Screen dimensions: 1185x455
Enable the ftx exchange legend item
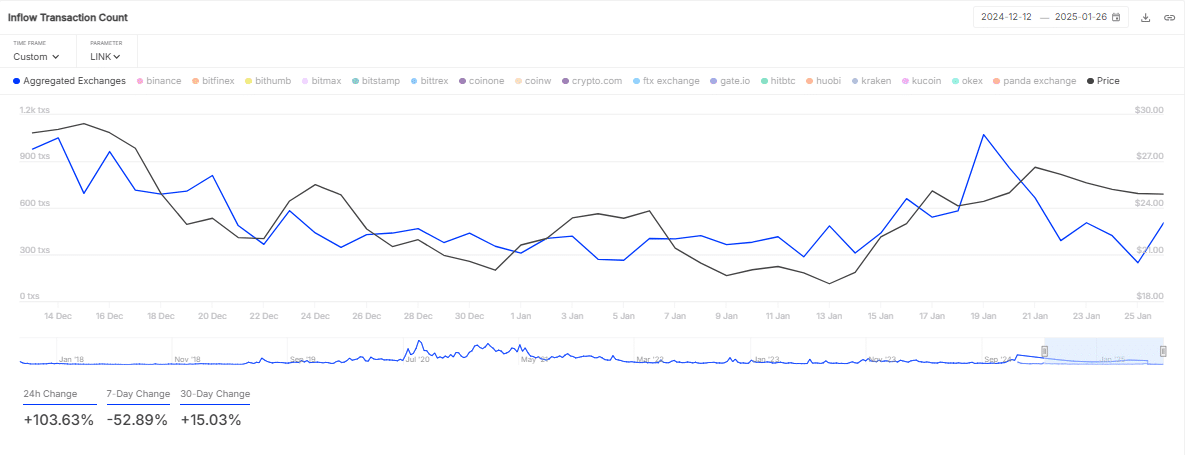(666, 81)
